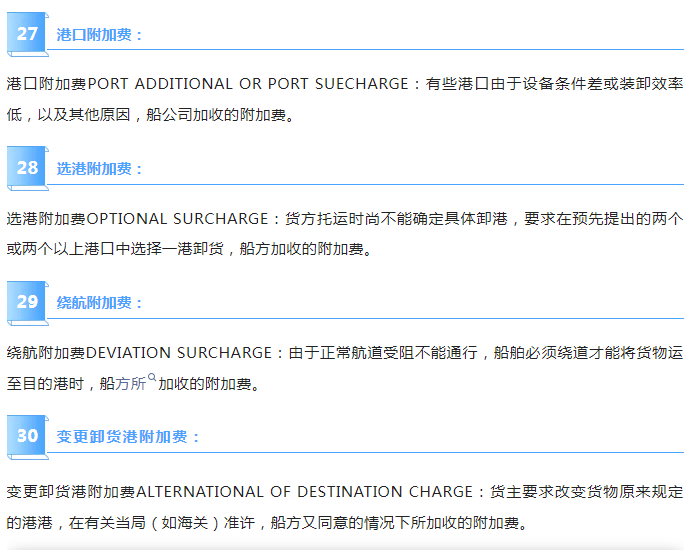Select the 选港附加费 section heading

click(99, 169)
